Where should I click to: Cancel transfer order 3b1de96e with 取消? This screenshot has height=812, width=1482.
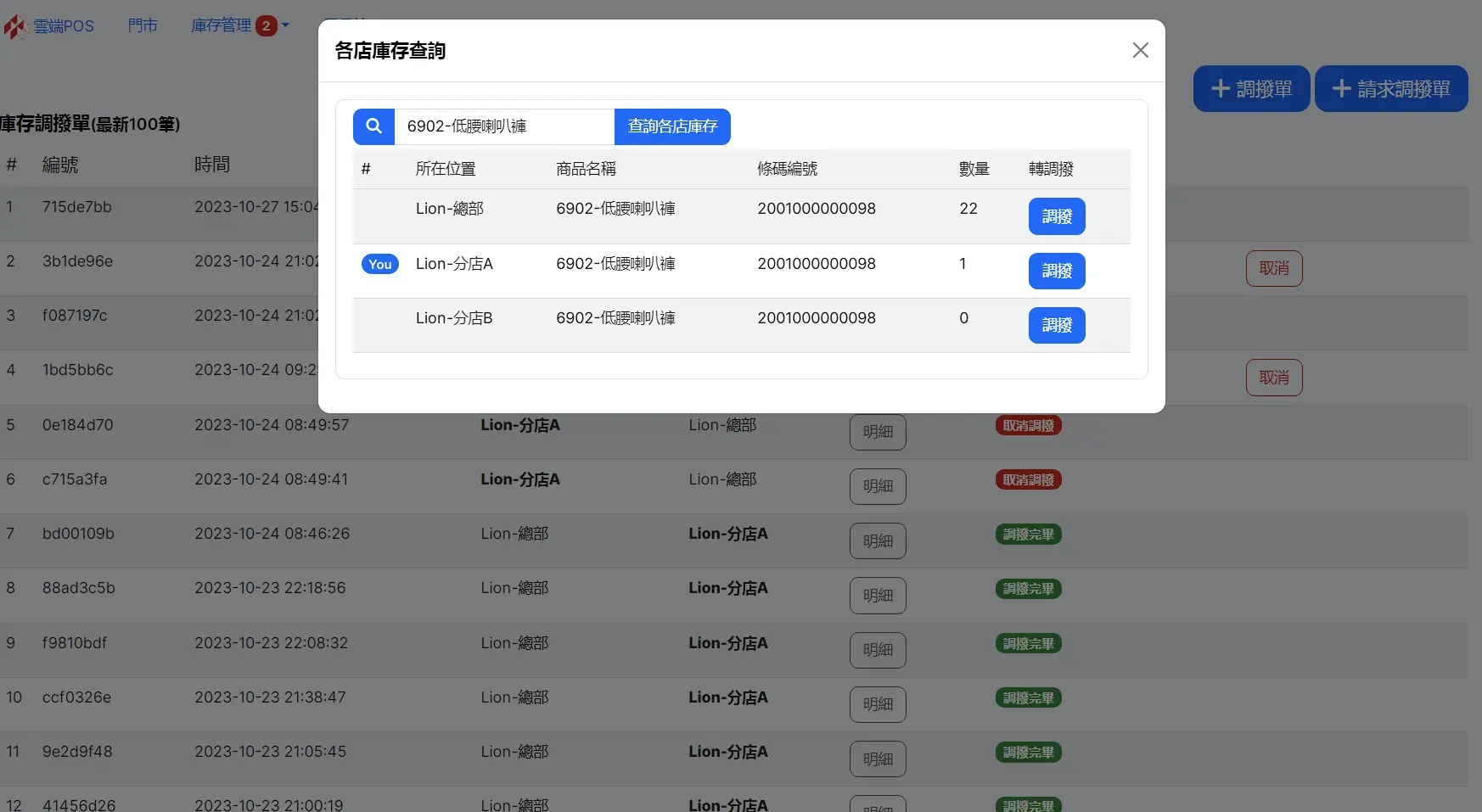[1273, 268]
